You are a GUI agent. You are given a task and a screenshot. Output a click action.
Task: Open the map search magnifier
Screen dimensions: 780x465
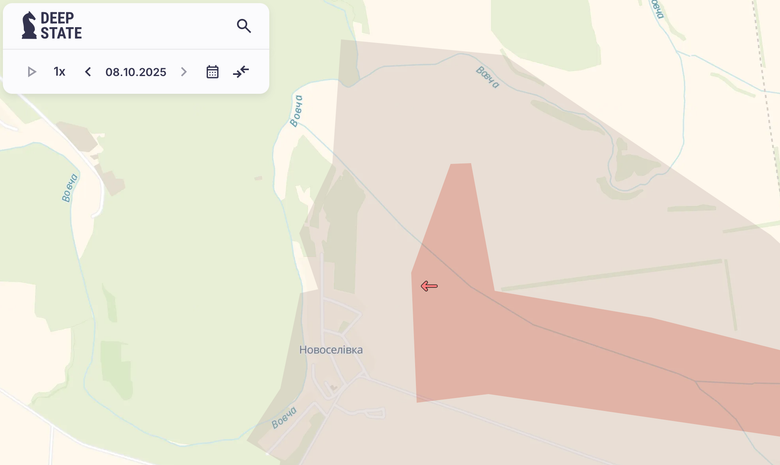pyautogui.click(x=243, y=26)
